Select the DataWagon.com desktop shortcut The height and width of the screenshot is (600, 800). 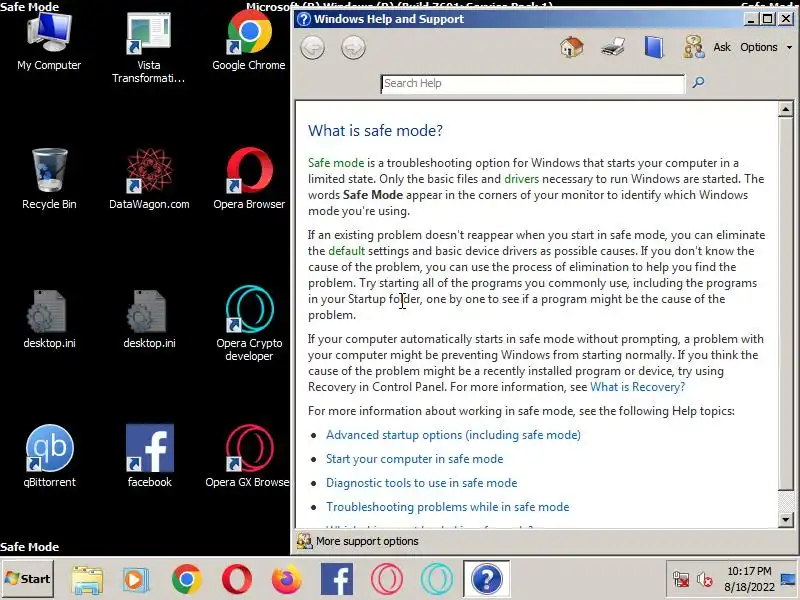click(x=149, y=180)
